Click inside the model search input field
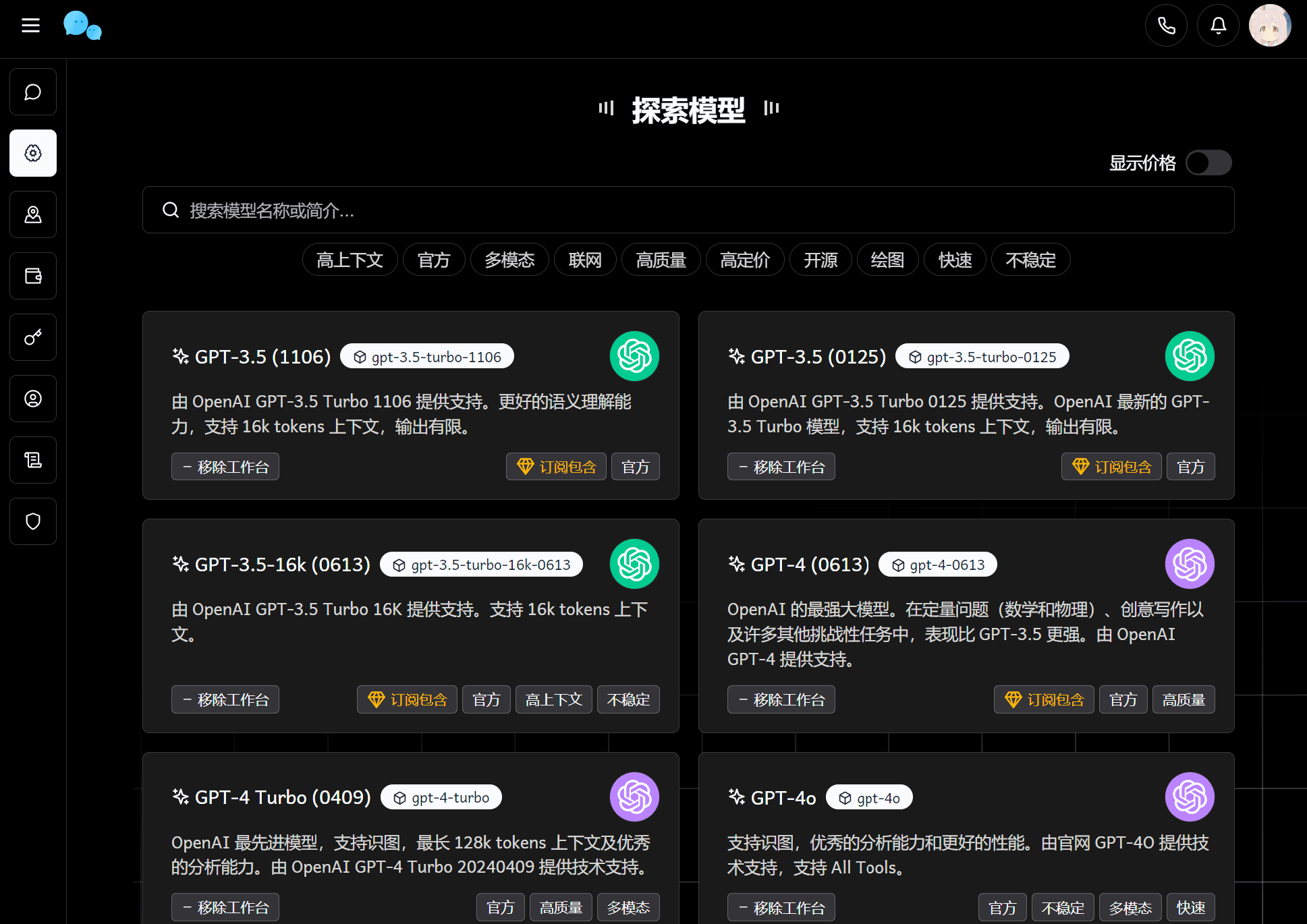The image size is (1307, 924). pos(688,210)
